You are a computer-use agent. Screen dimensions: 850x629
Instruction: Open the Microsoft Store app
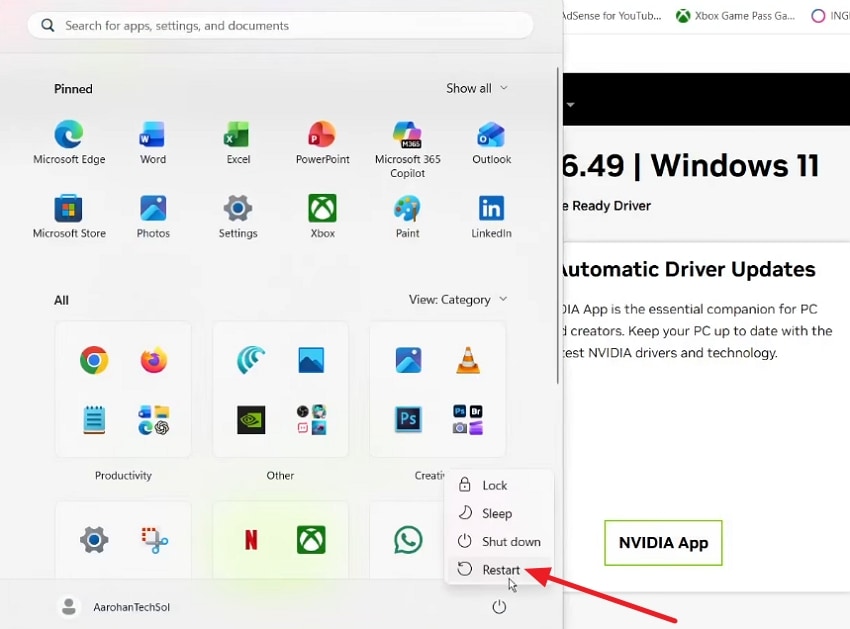69,216
